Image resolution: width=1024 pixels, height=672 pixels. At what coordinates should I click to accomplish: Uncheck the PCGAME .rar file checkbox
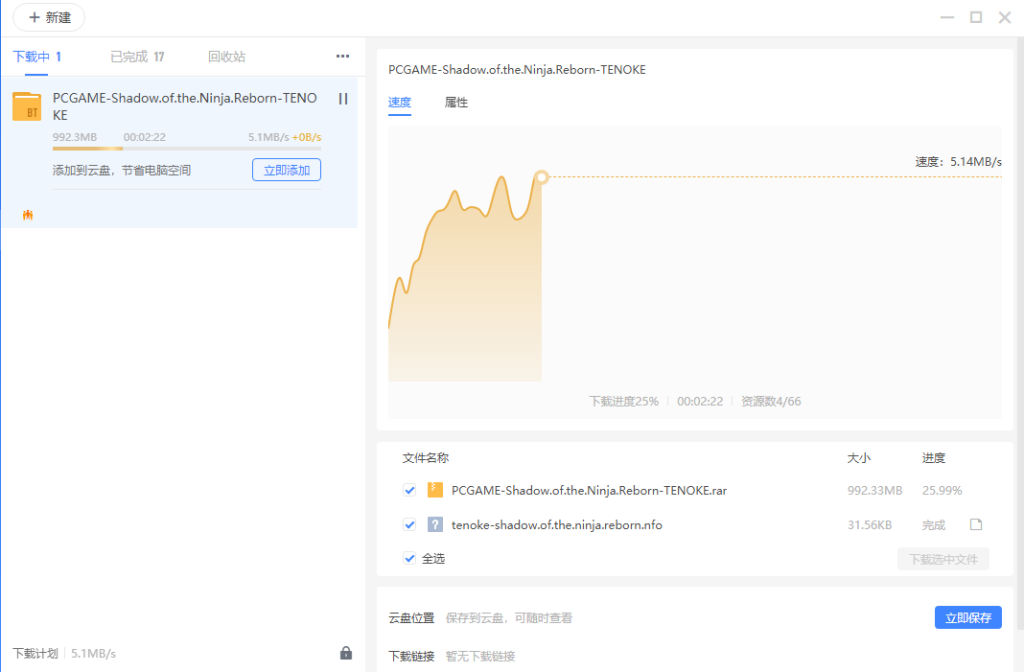point(409,490)
